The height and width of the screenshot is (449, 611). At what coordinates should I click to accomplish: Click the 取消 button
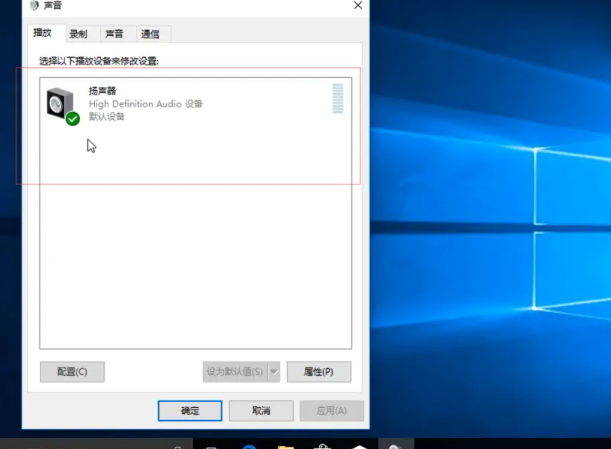pyautogui.click(x=261, y=411)
